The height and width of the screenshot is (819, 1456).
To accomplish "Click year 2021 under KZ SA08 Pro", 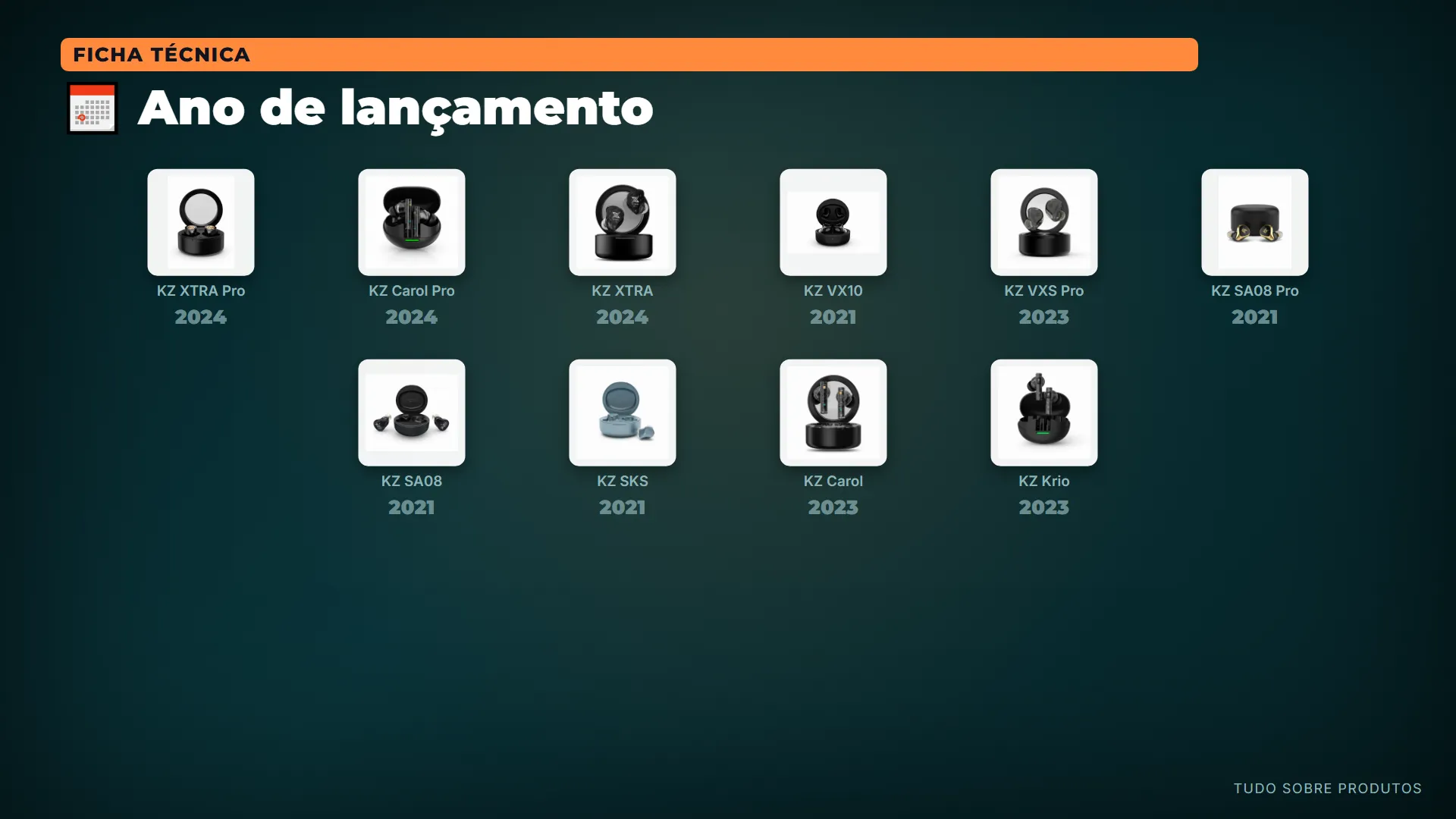I will pyautogui.click(x=1255, y=317).
